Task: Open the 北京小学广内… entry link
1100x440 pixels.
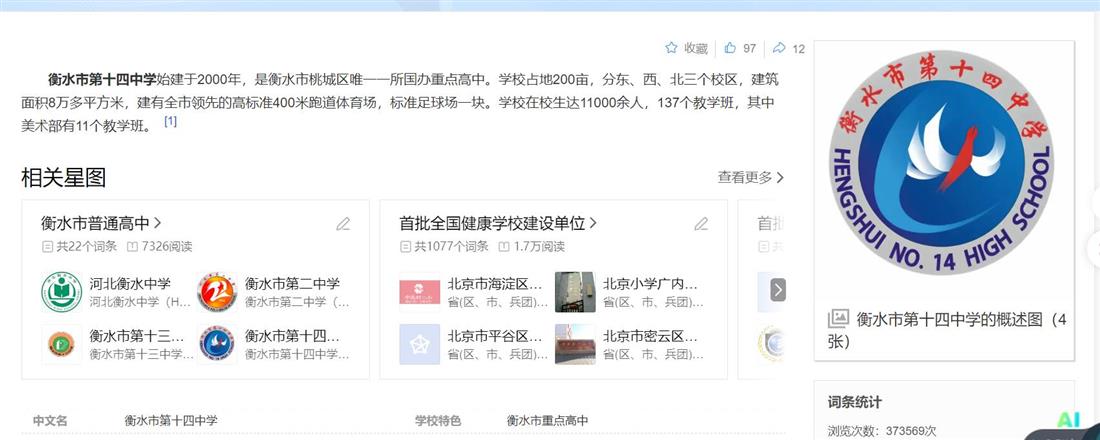Action: pyautogui.click(x=650, y=284)
